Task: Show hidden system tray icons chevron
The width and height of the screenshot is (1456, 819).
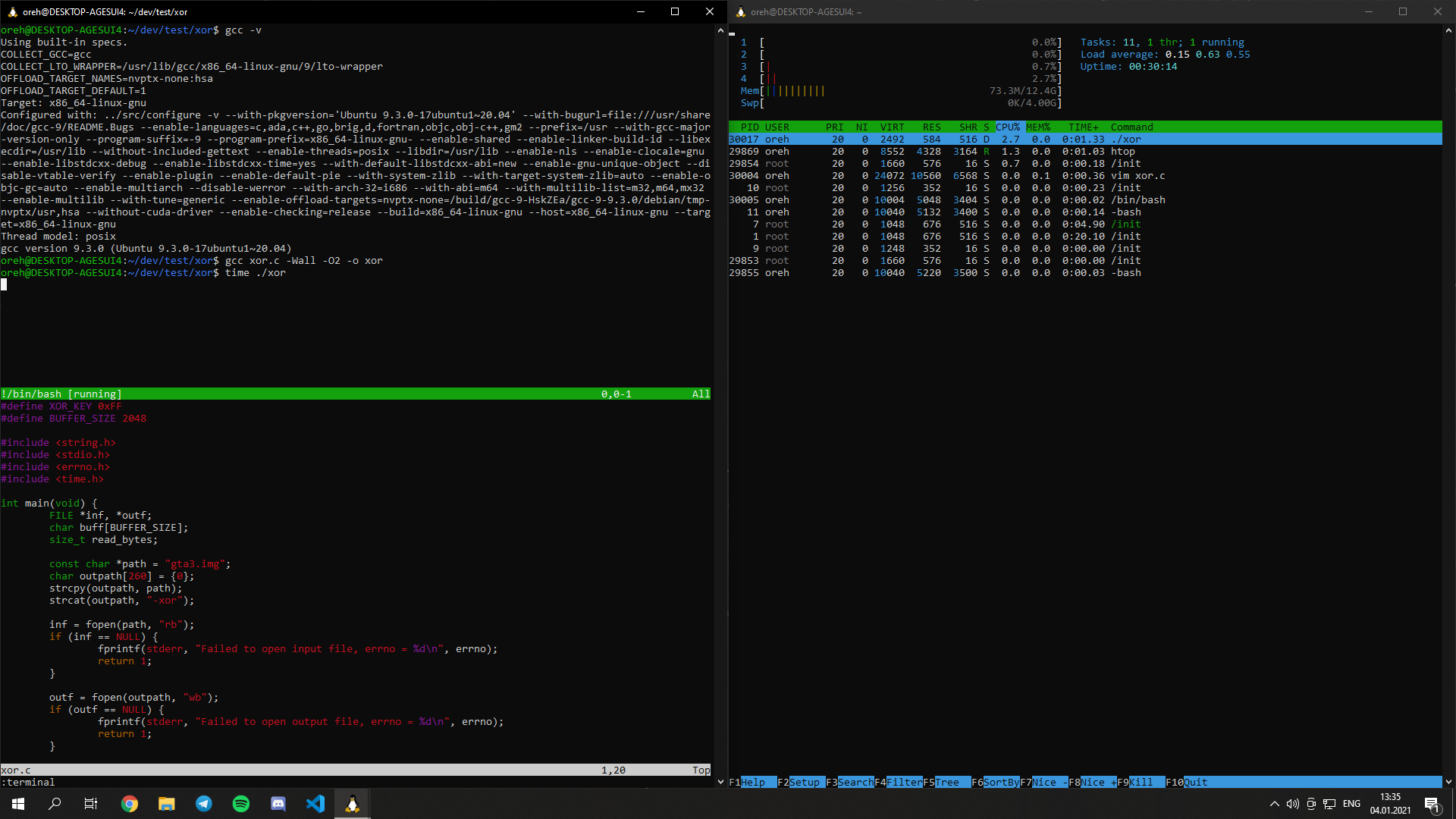Action: [1274, 804]
